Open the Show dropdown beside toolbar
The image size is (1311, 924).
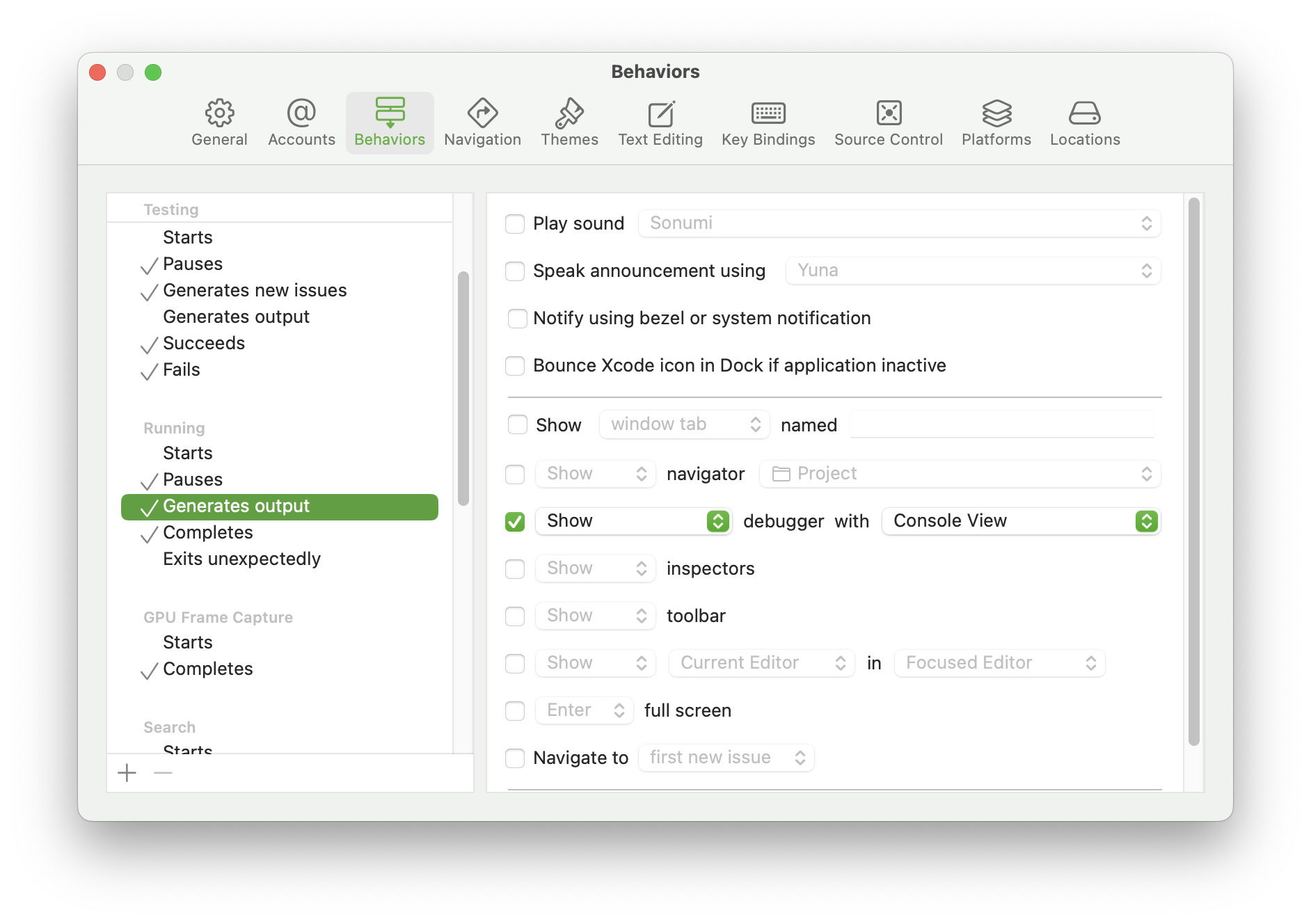(596, 616)
